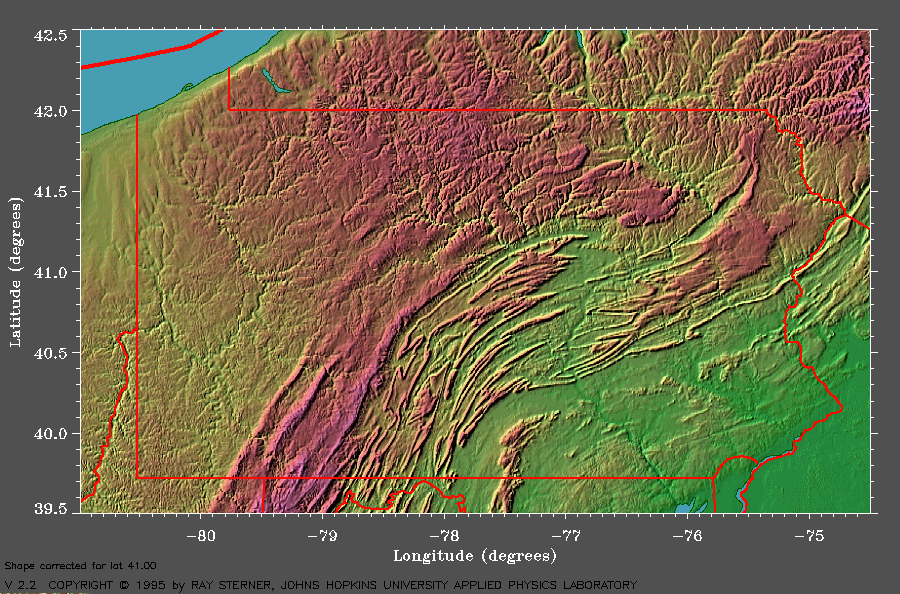Click the -80 longitude tick label
This screenshot has width=900, height=594.
[x=201, y=535]
